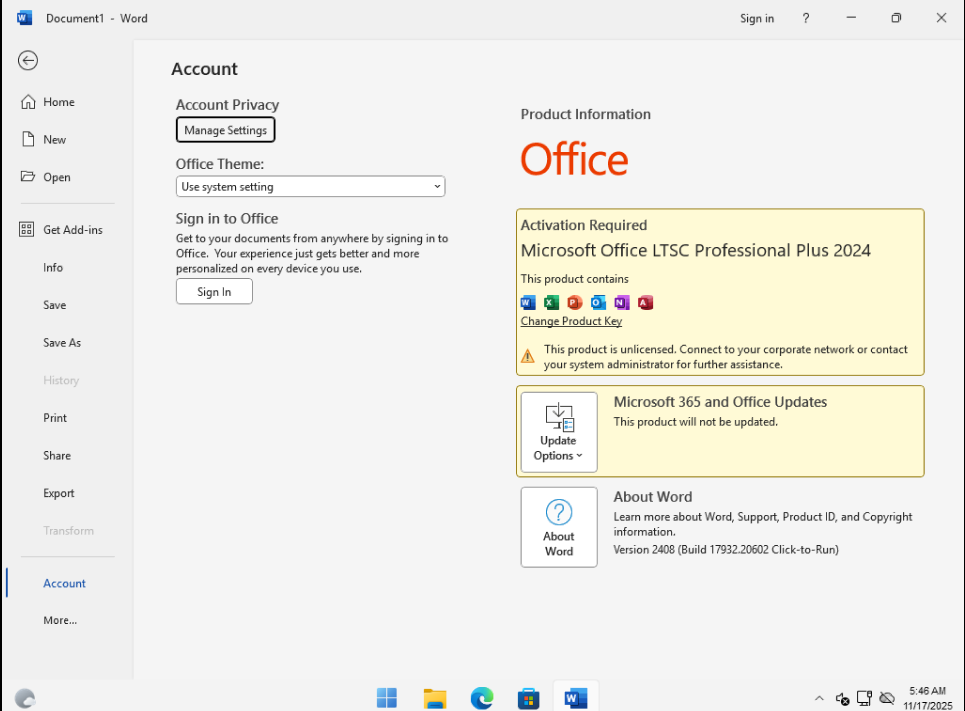This screenshot has width=965, height=711.
Task: Click the Get Add-ins grid icon
Action: click(27, 230)
